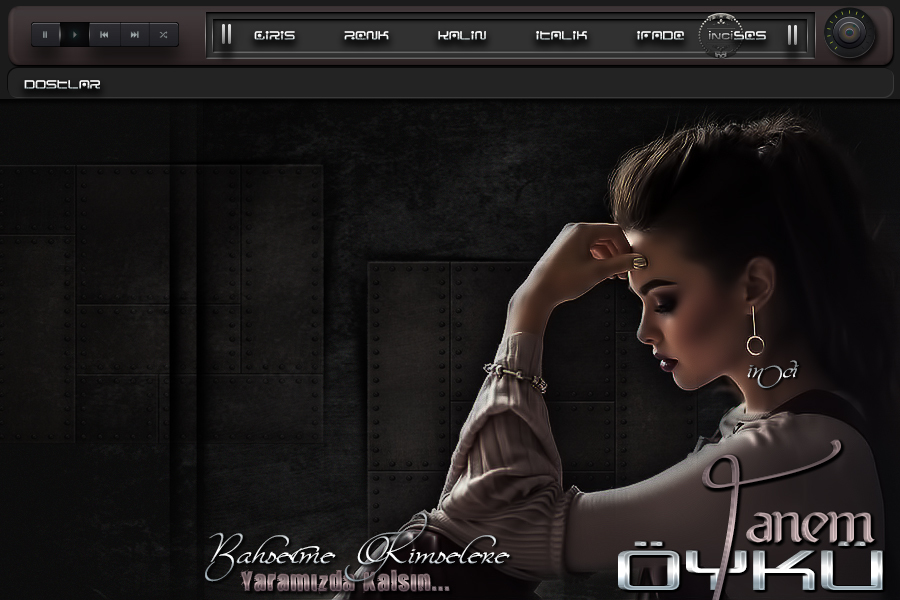The image size is (900, 600).
Task: Open the GIRIS menu item
Action: pos(274,35)
